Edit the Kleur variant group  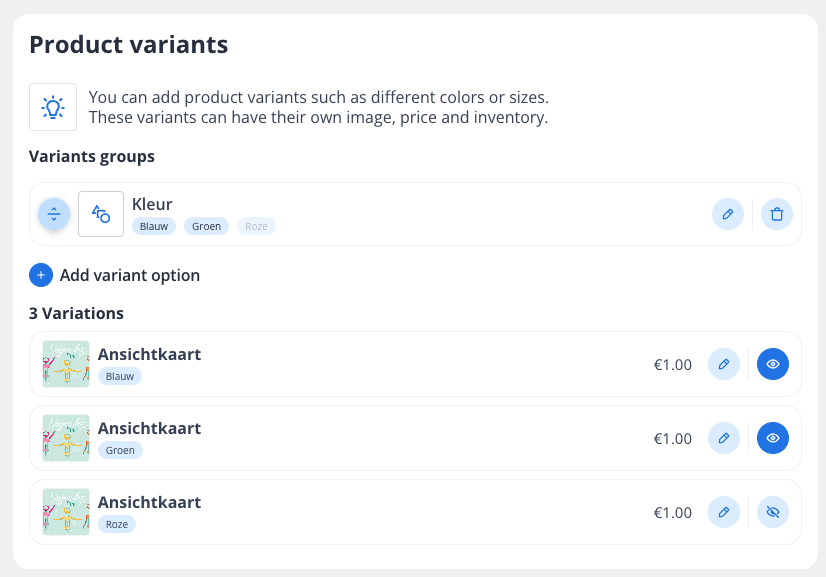click(x=728, y=214)
